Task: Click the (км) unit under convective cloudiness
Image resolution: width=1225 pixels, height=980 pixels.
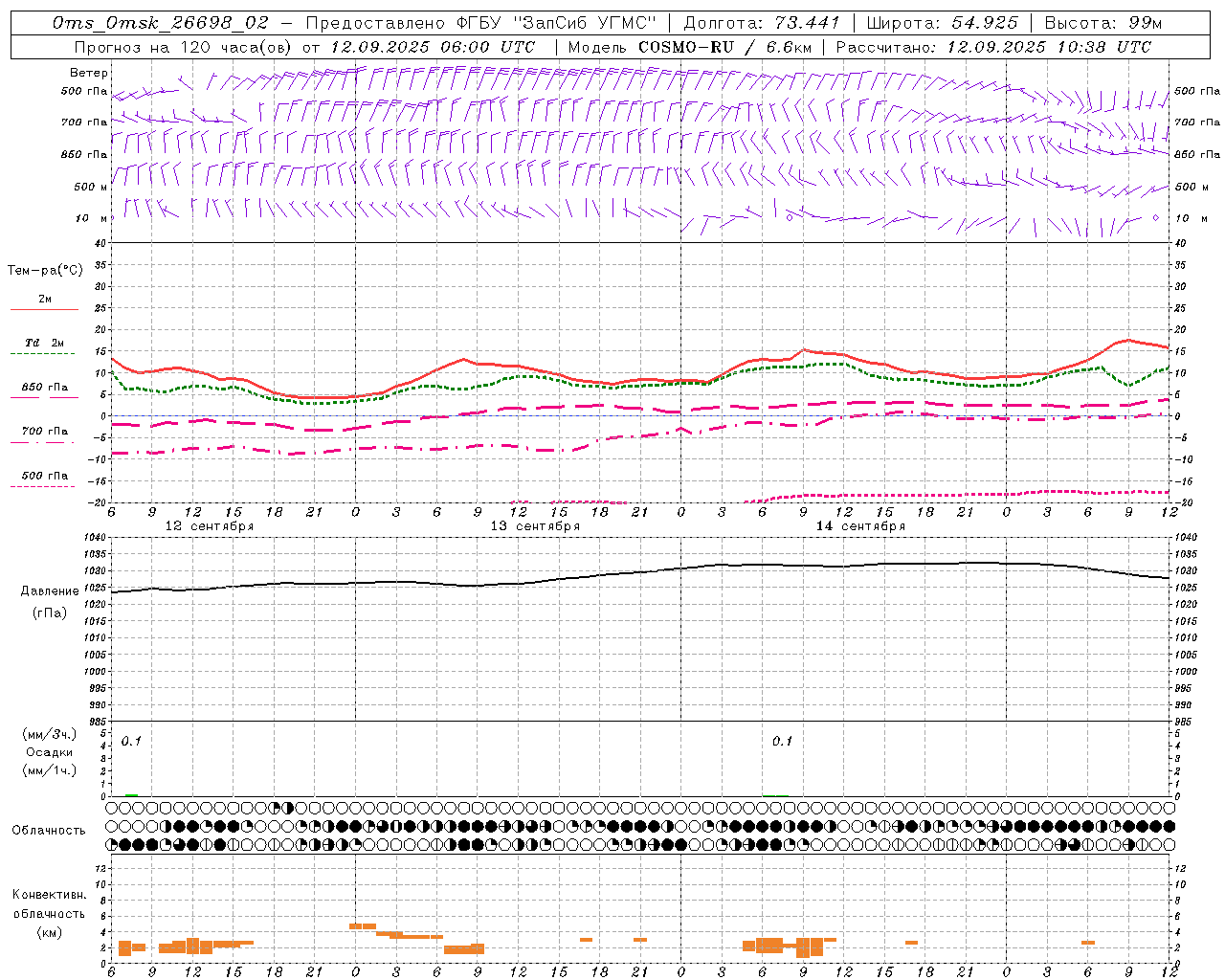Action: click(49, 932)
